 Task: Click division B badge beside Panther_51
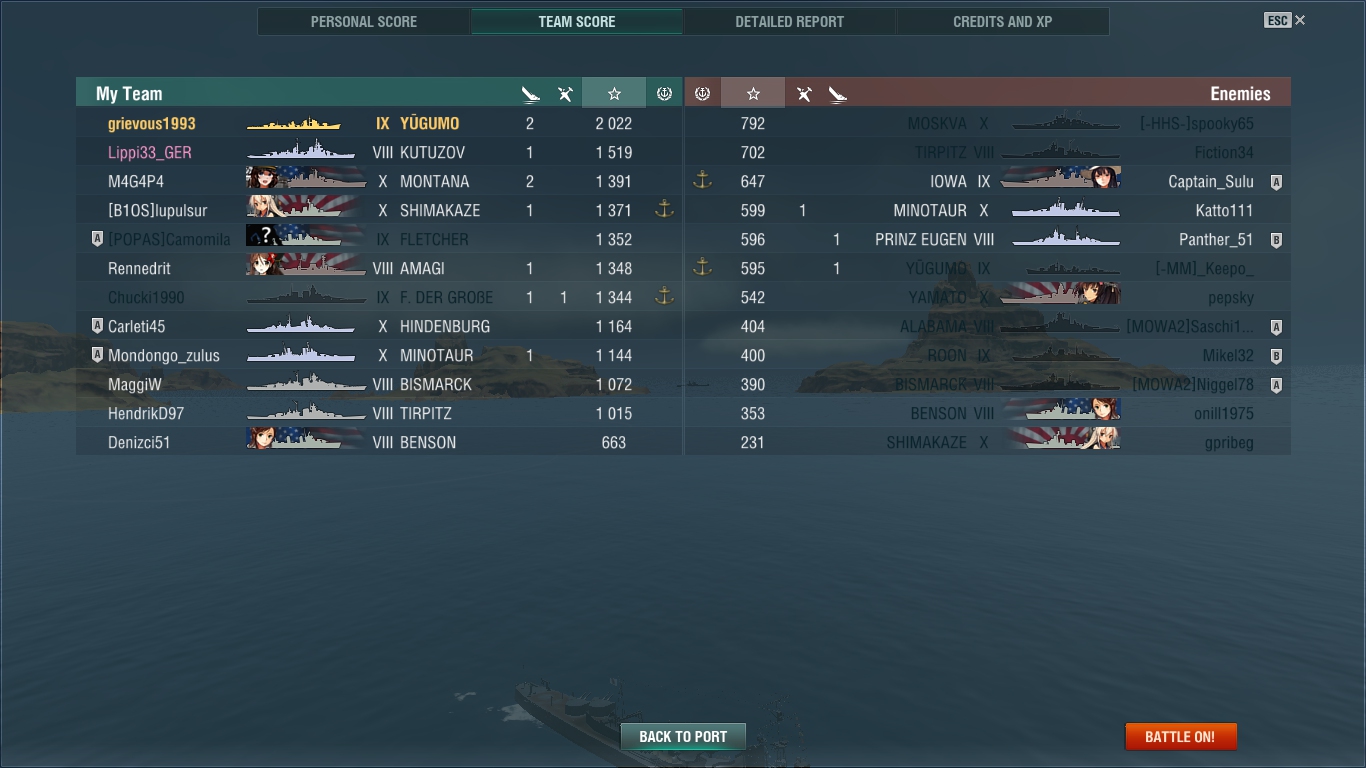point(1276,240)
